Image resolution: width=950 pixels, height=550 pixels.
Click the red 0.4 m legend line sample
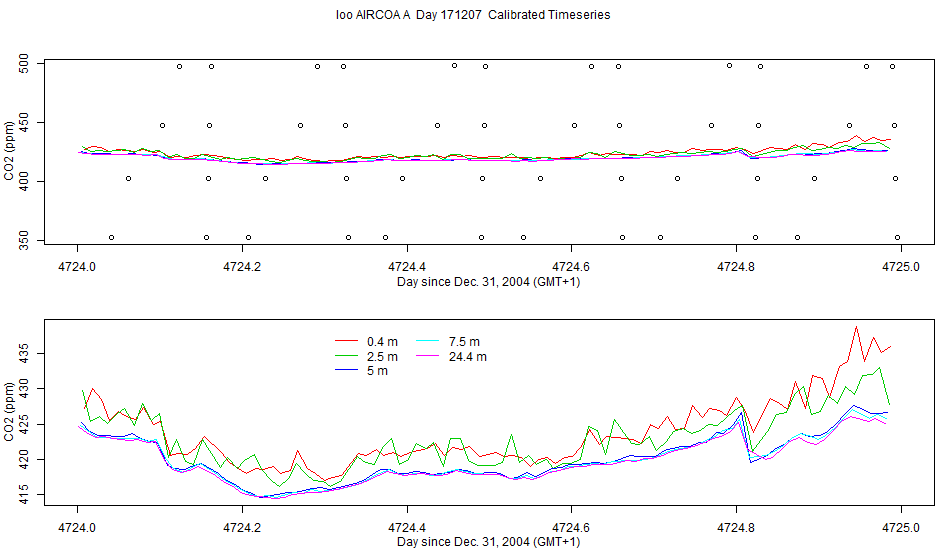coord(346,342)
